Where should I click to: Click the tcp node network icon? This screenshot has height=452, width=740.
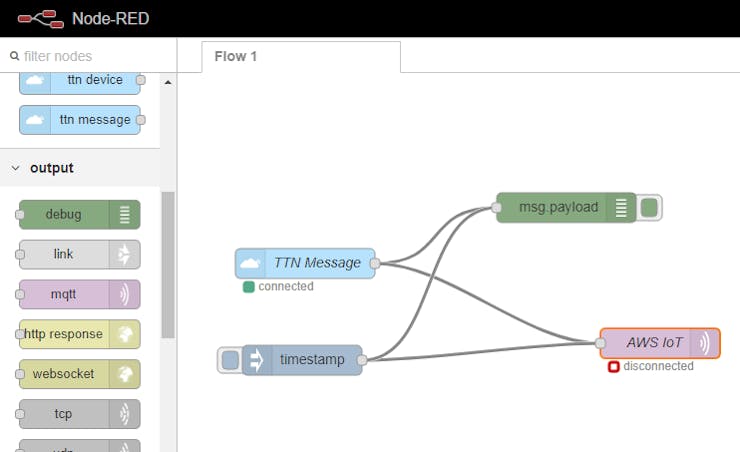(x=125, y=414)
